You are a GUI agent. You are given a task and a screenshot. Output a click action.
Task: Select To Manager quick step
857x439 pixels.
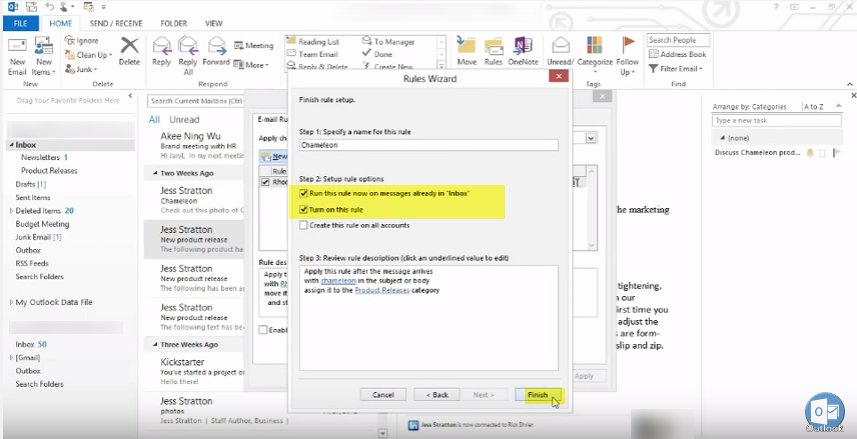[388, 42]
